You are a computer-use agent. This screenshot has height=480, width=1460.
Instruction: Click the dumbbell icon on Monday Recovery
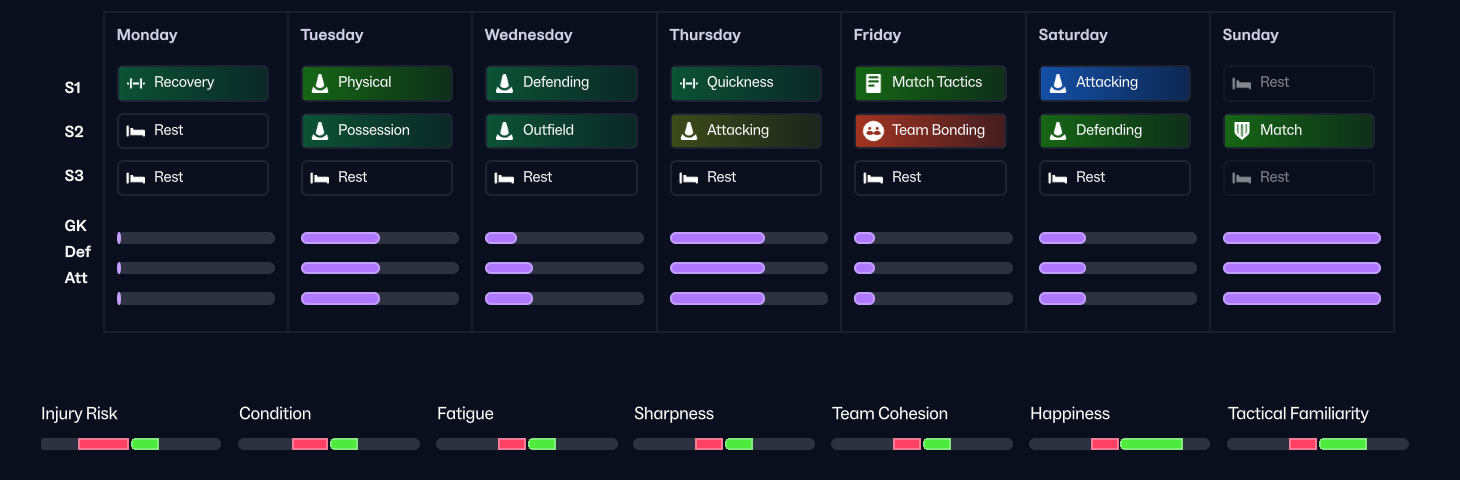pyautogui.click(x=136, y=83)
